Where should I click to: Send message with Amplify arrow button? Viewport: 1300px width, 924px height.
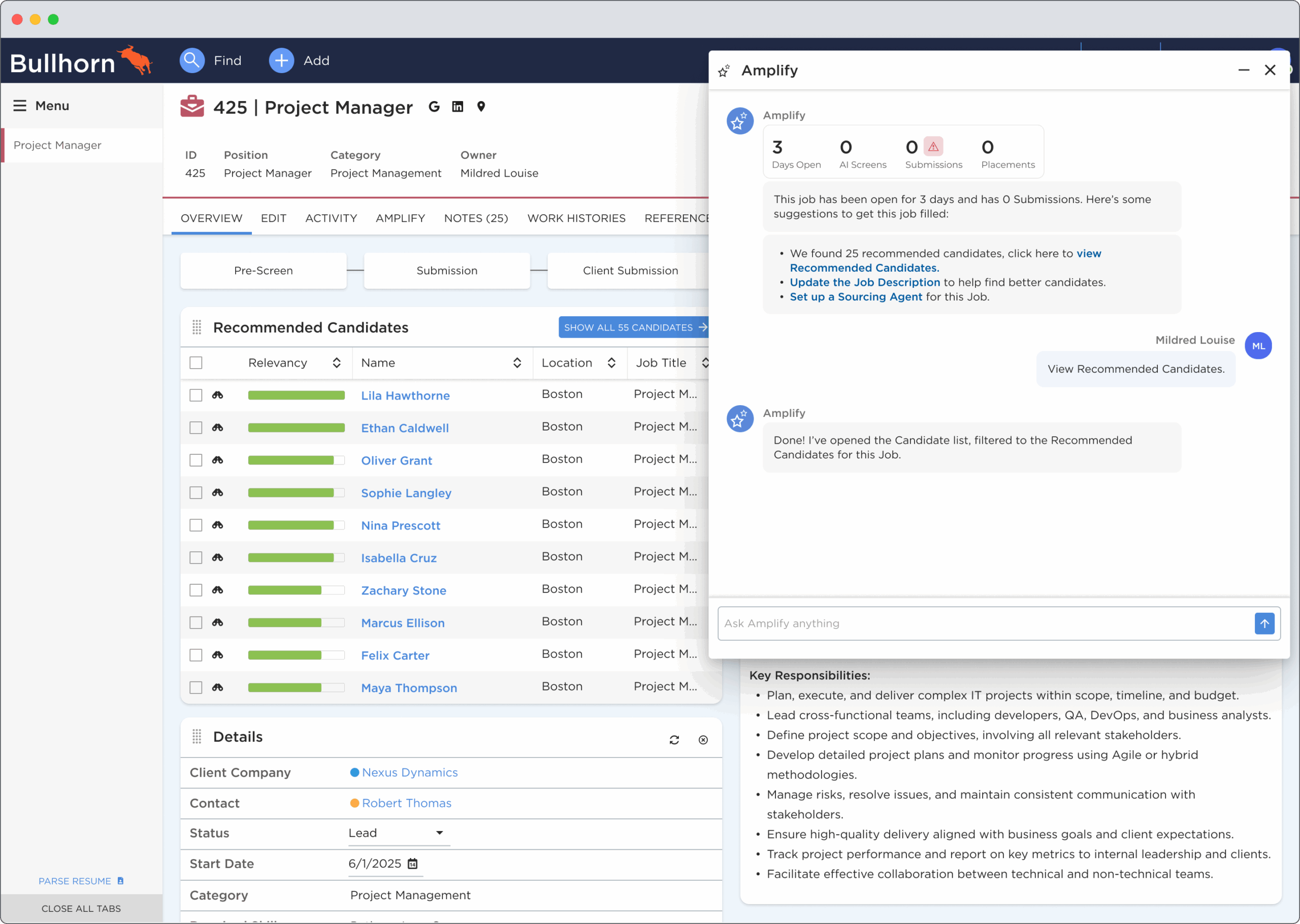coord(1264,623)
